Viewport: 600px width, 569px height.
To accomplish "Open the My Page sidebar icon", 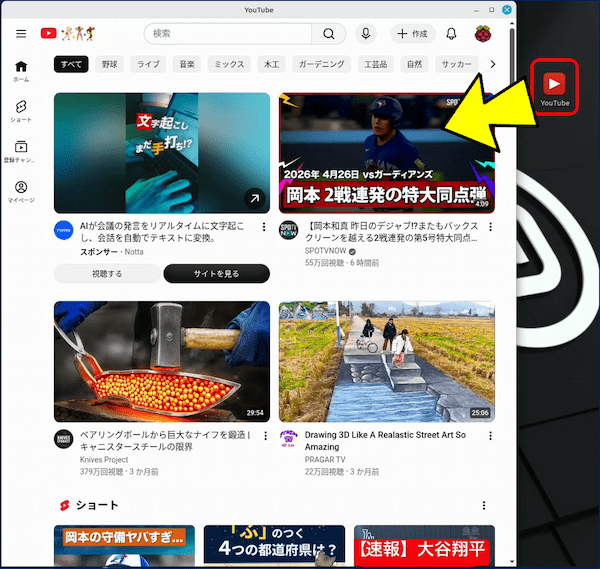I will point(21,191).
